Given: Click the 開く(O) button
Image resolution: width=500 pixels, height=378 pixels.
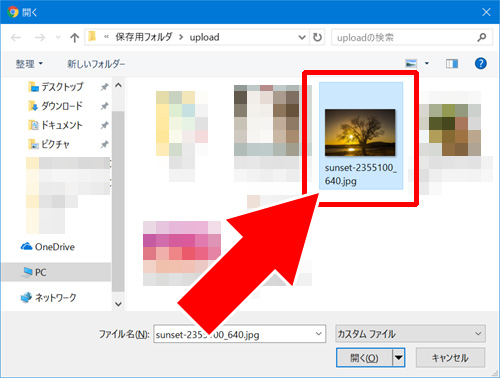Looking at the screenshot, I should pyautogui.click(x=364, y=358).
